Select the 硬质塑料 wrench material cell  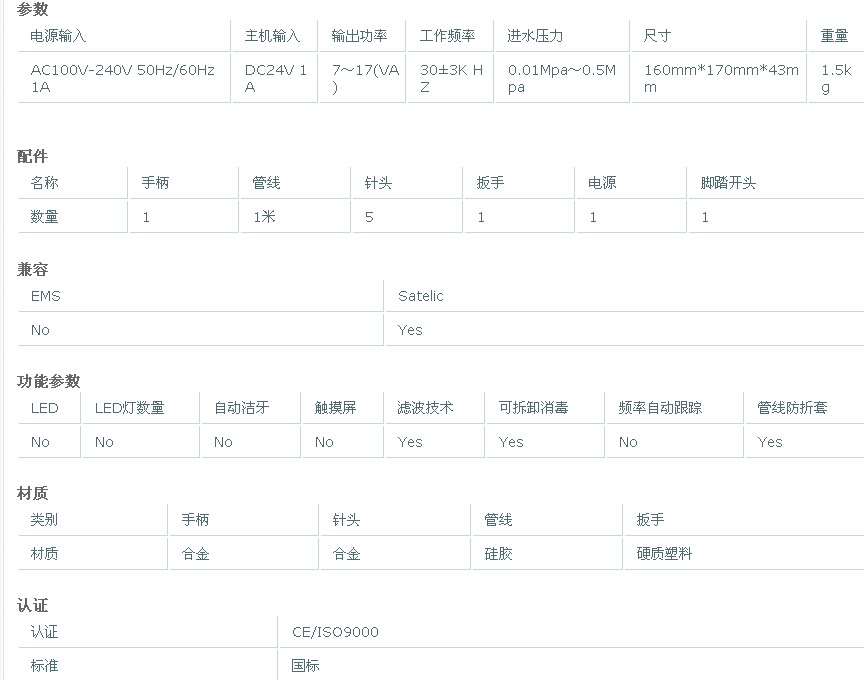click(664, 553)
